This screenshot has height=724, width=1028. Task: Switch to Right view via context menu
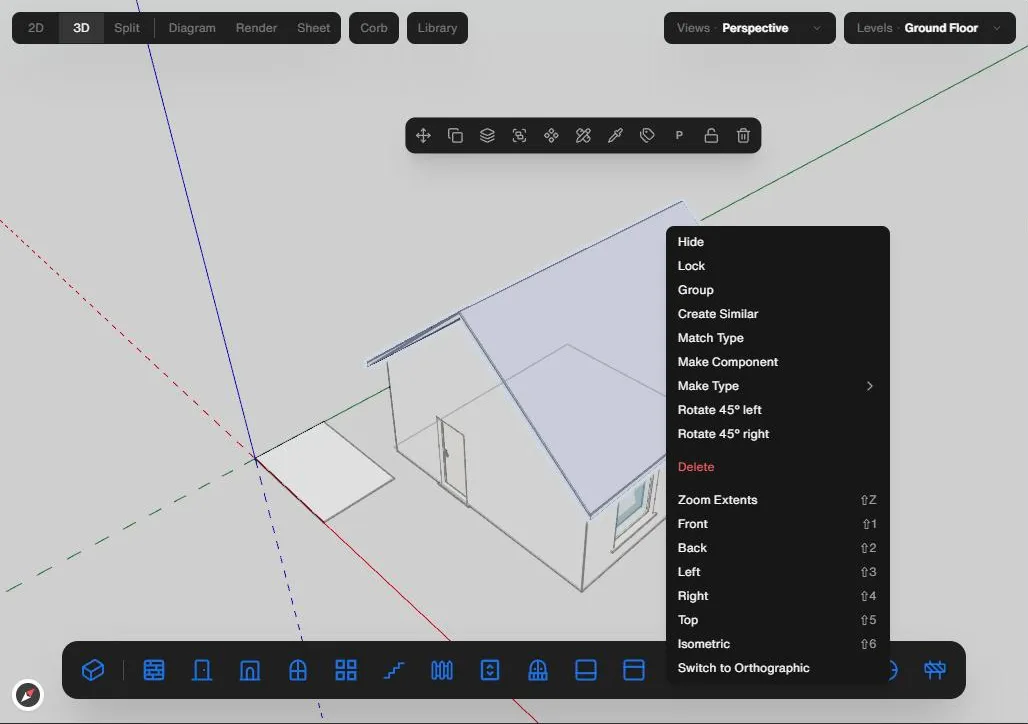click(x=778, y=596)
